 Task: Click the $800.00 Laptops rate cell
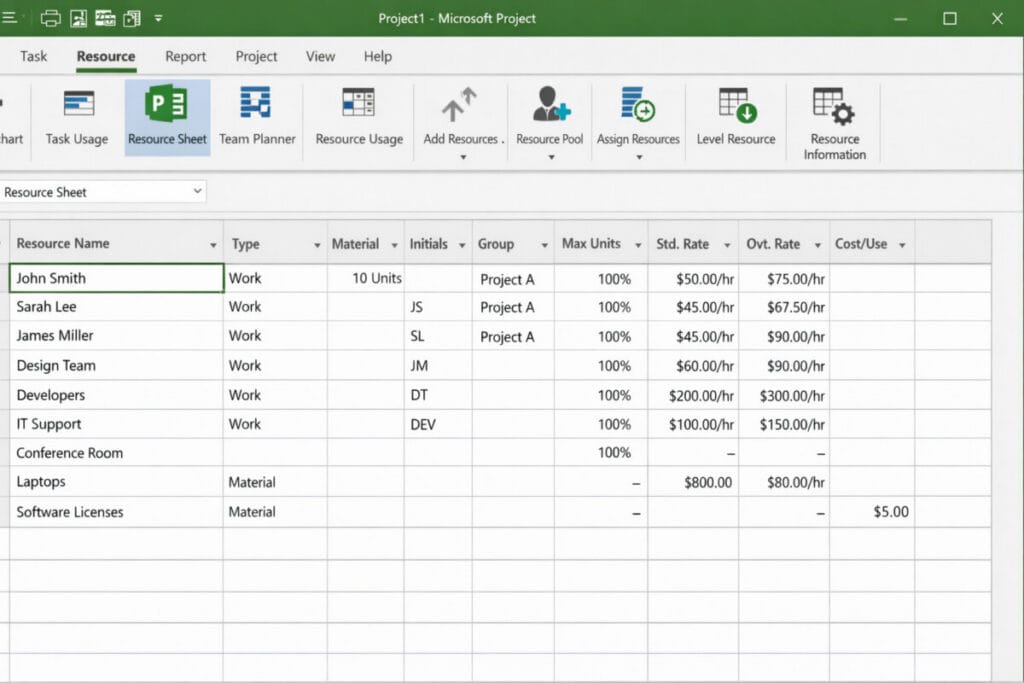point(693,483)
